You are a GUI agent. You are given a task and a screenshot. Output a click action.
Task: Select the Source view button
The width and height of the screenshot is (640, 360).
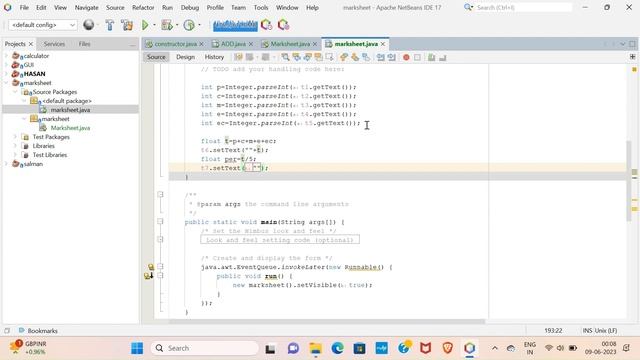pyautogui.click(x=156, y=57)
